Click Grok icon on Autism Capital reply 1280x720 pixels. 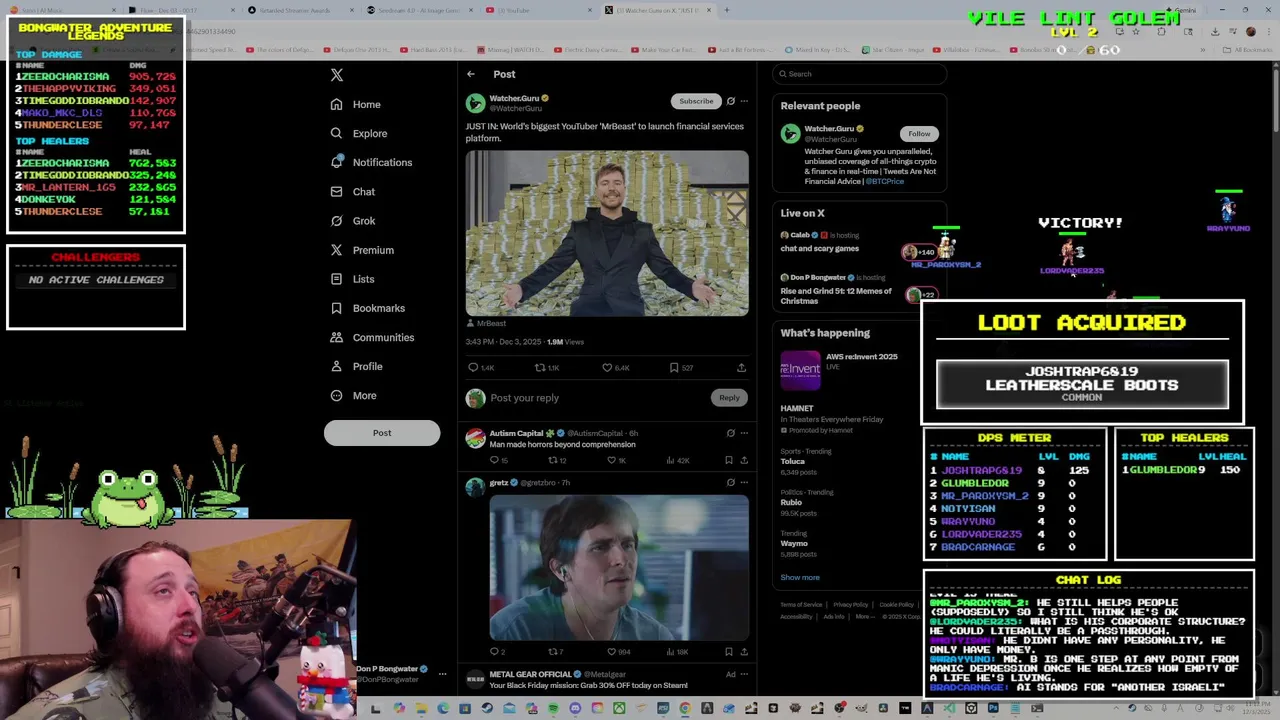(x=730, y=433)
